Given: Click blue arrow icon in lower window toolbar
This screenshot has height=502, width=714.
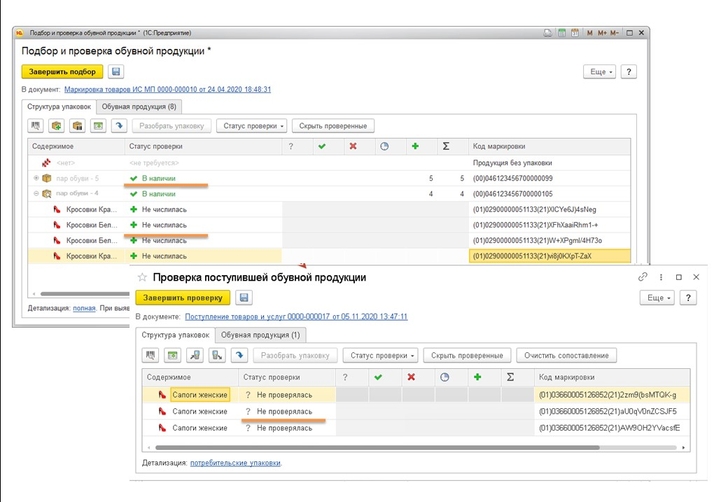Looking at the screenshot, I should point(239,355).
